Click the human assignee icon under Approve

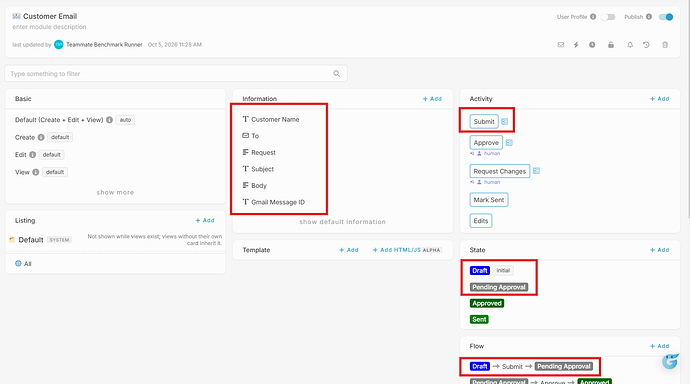point(479,154)
